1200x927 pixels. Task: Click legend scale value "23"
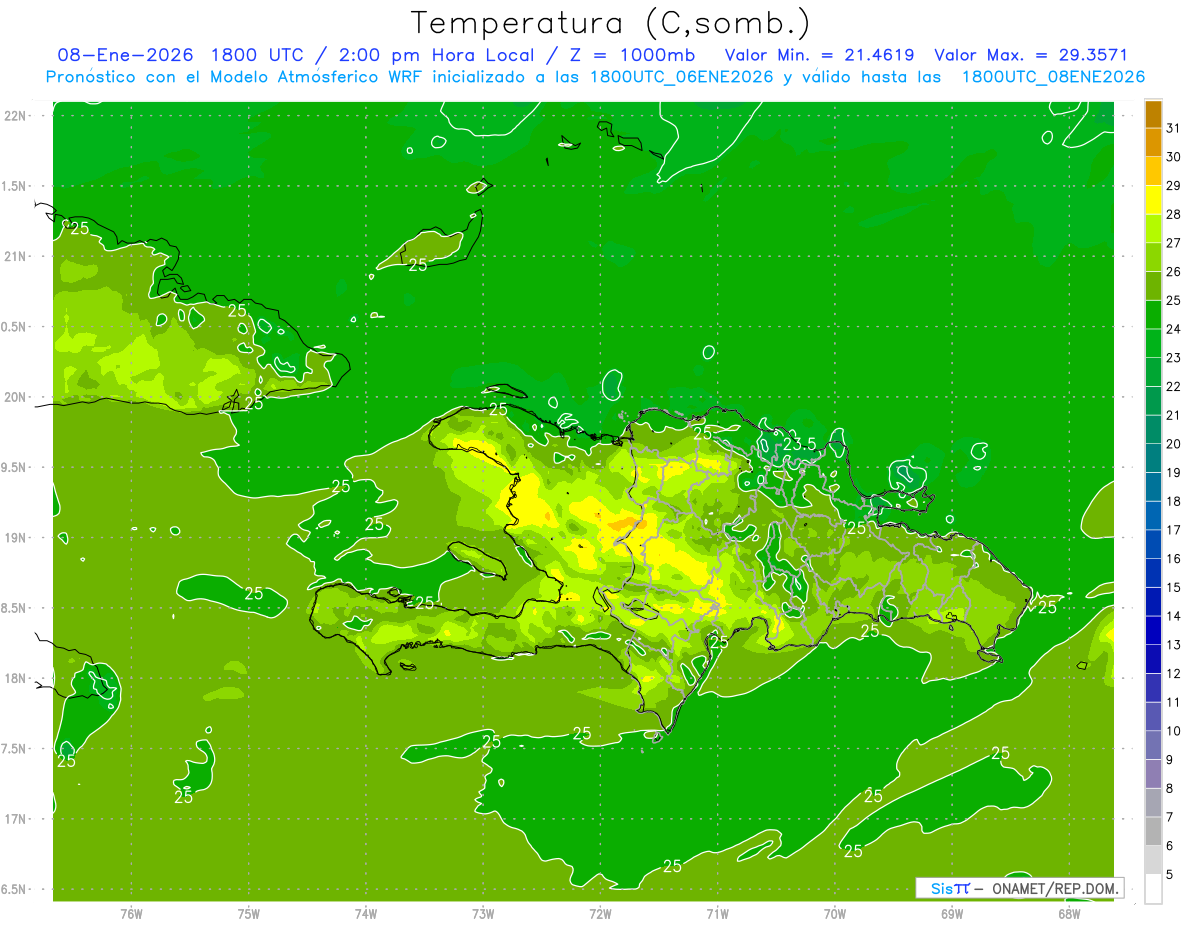1174,358
